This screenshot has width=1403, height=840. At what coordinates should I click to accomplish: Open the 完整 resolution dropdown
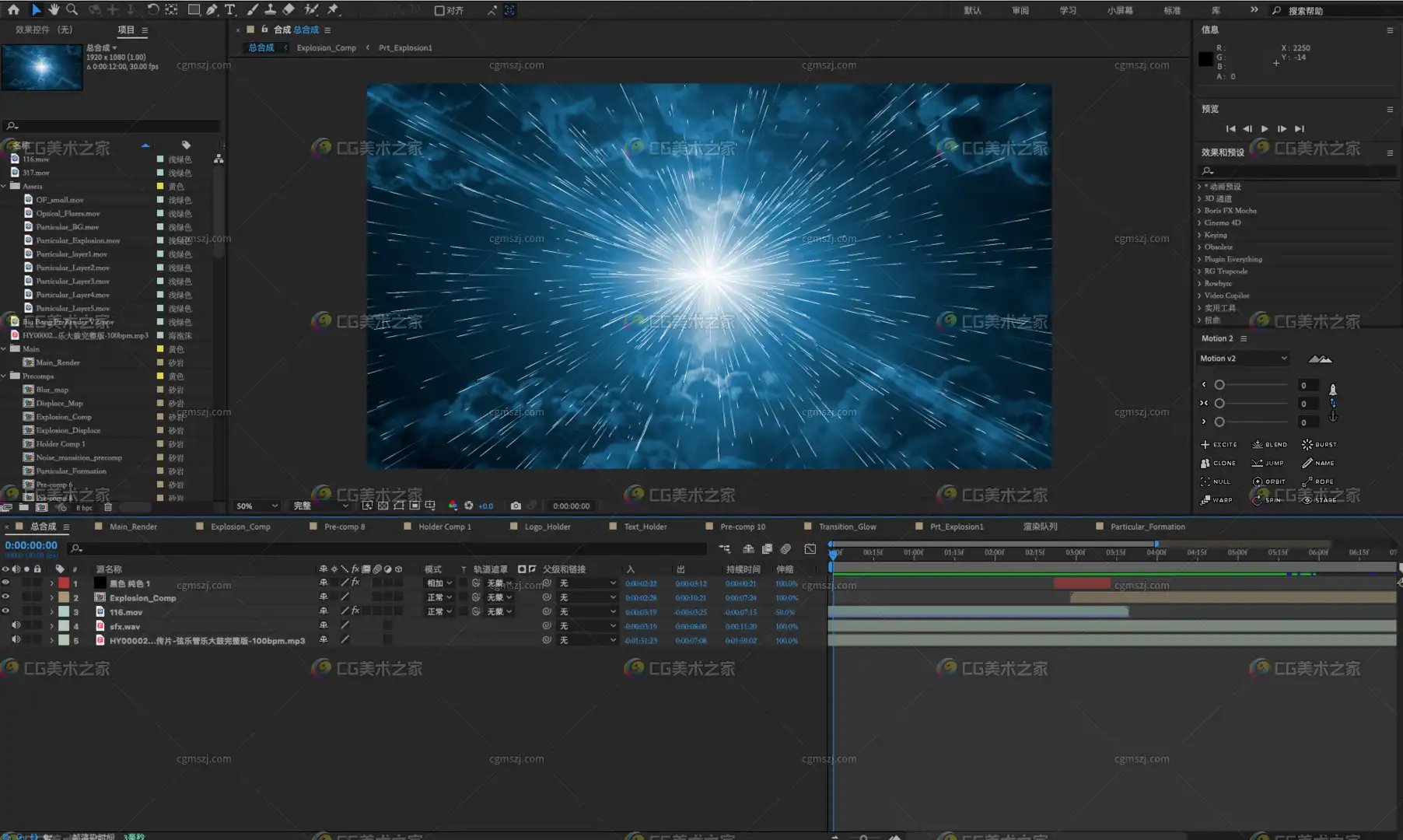point(320,506)
